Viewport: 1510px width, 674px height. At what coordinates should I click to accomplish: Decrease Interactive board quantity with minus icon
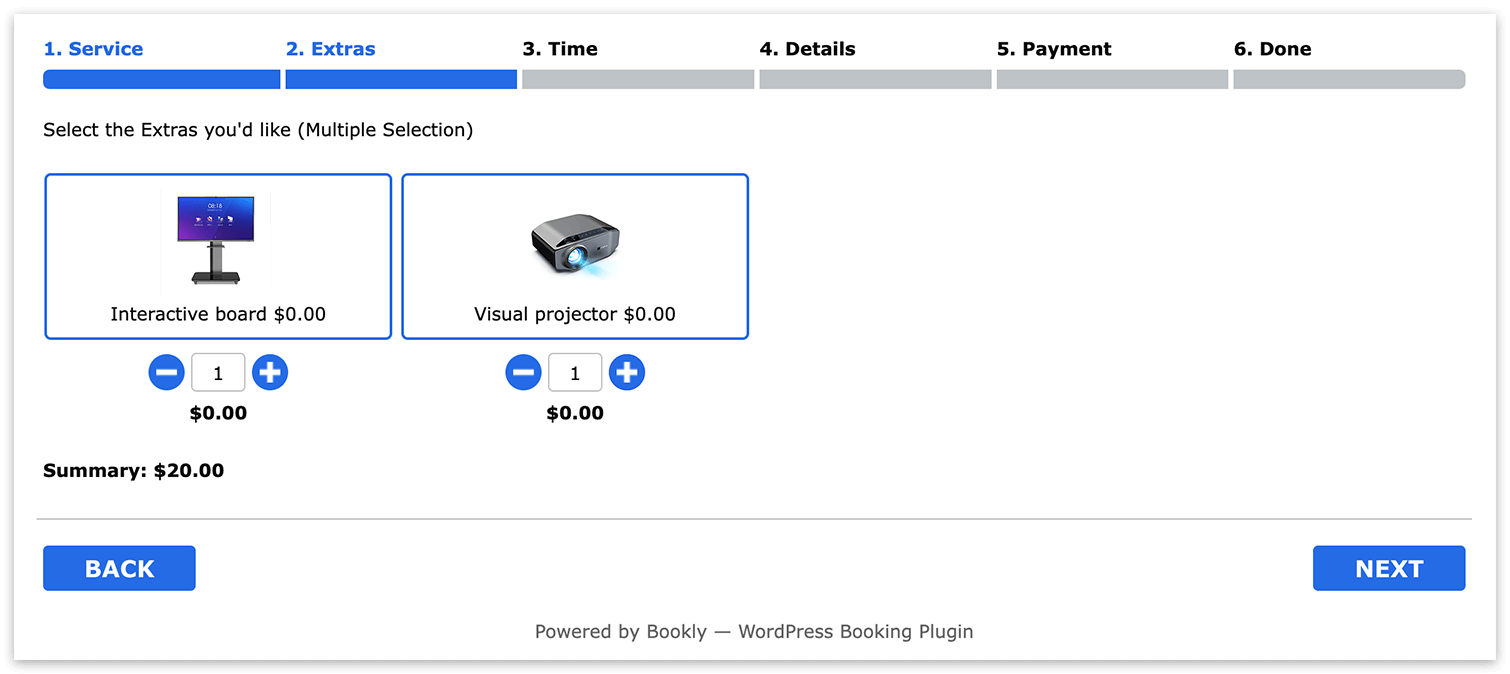pos(167,373)
